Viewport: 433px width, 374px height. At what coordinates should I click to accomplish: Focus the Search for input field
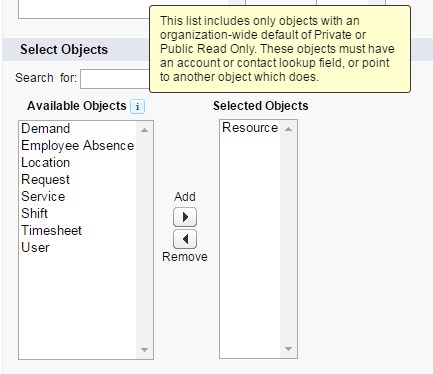pyautogui.click(x=115, y=79)
